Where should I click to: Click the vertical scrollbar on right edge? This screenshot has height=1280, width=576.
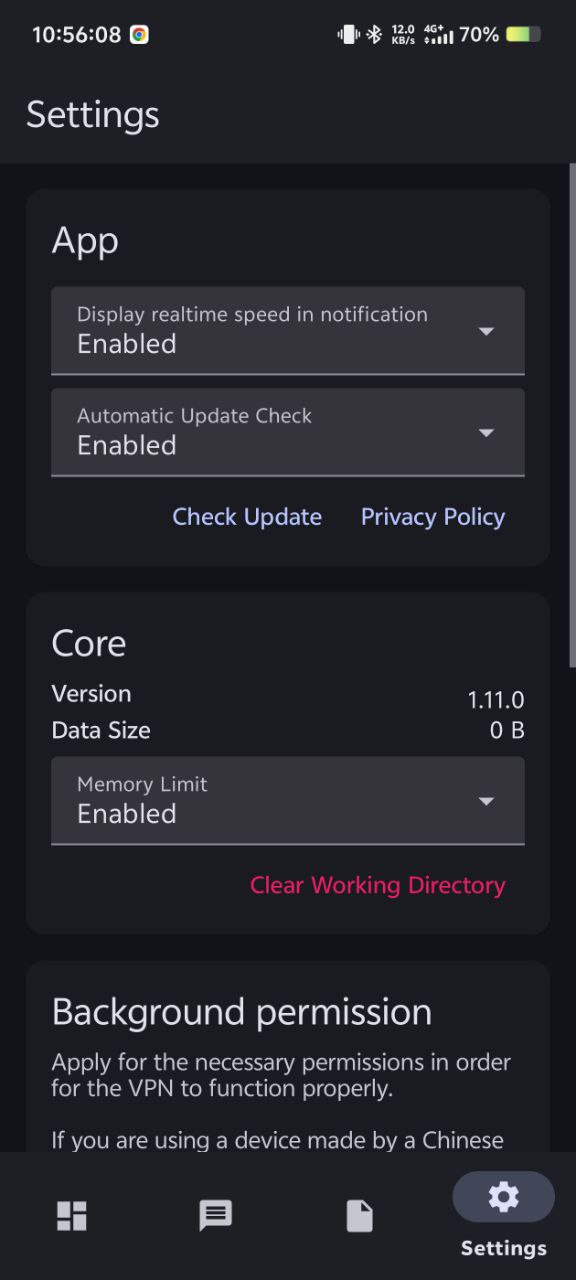click(572, 415)
